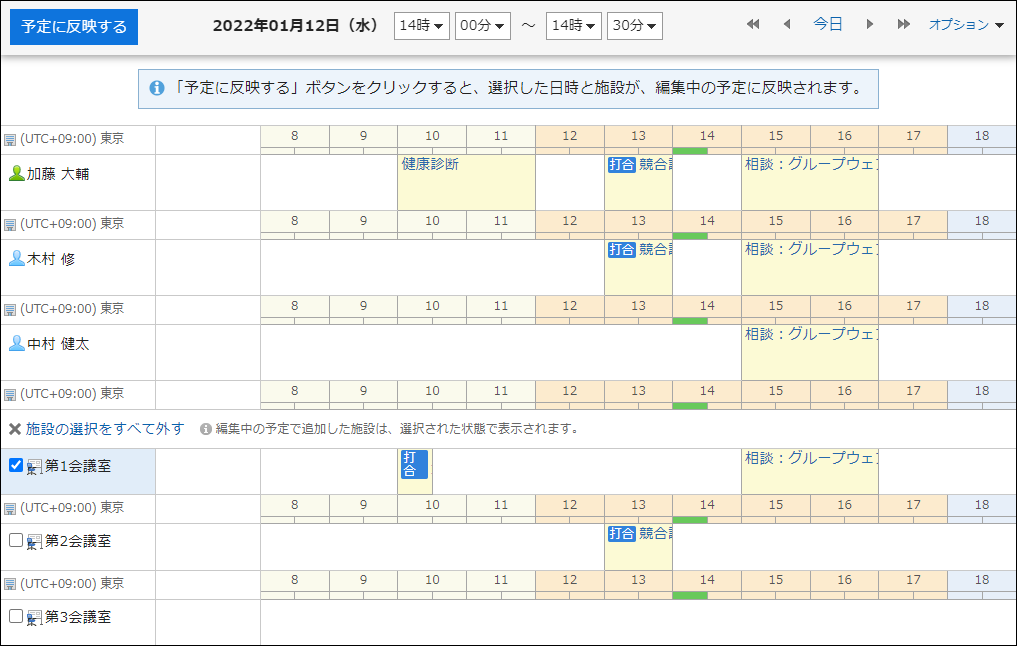Click the 中村 健太 name
Screen dimensions: 1017x646
tap(58, 344)
